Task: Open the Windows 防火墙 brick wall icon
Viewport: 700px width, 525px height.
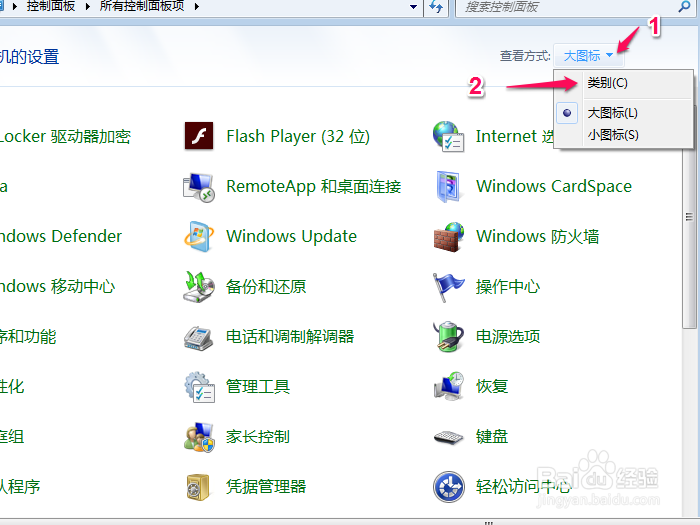Action: point(448,237)
